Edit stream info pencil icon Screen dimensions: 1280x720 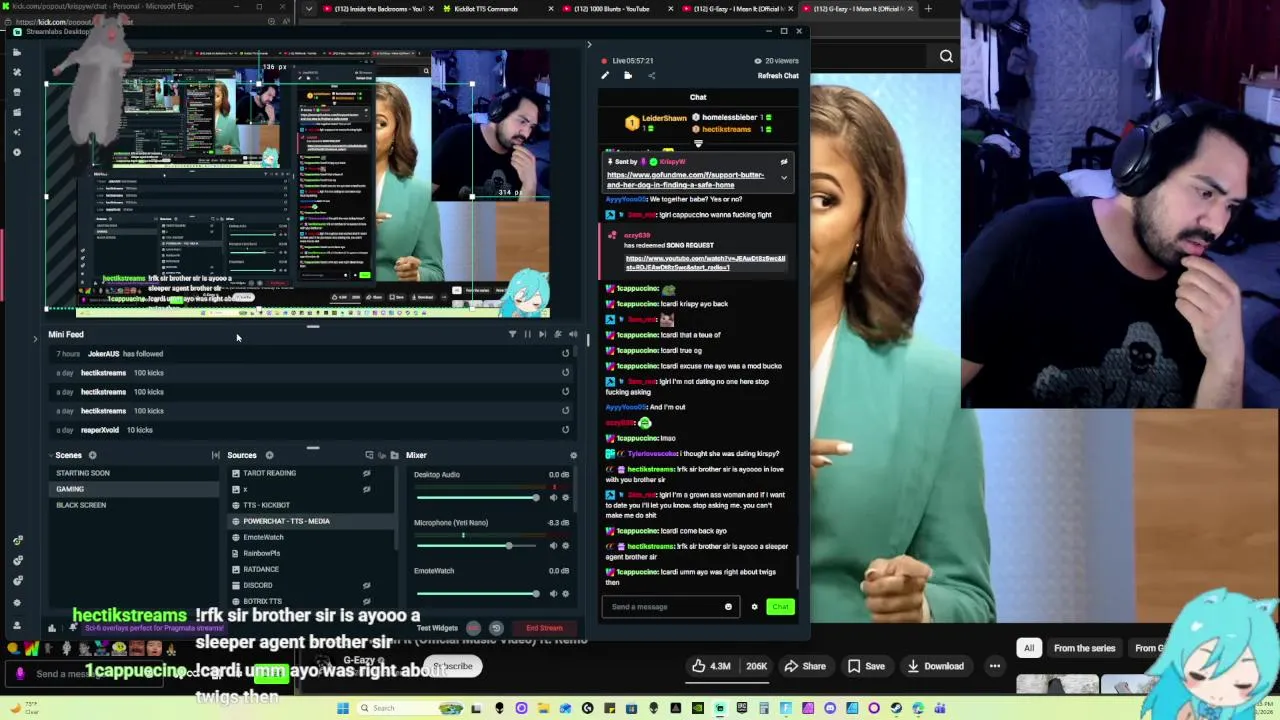pyautogui.click(x=605, y=76)
